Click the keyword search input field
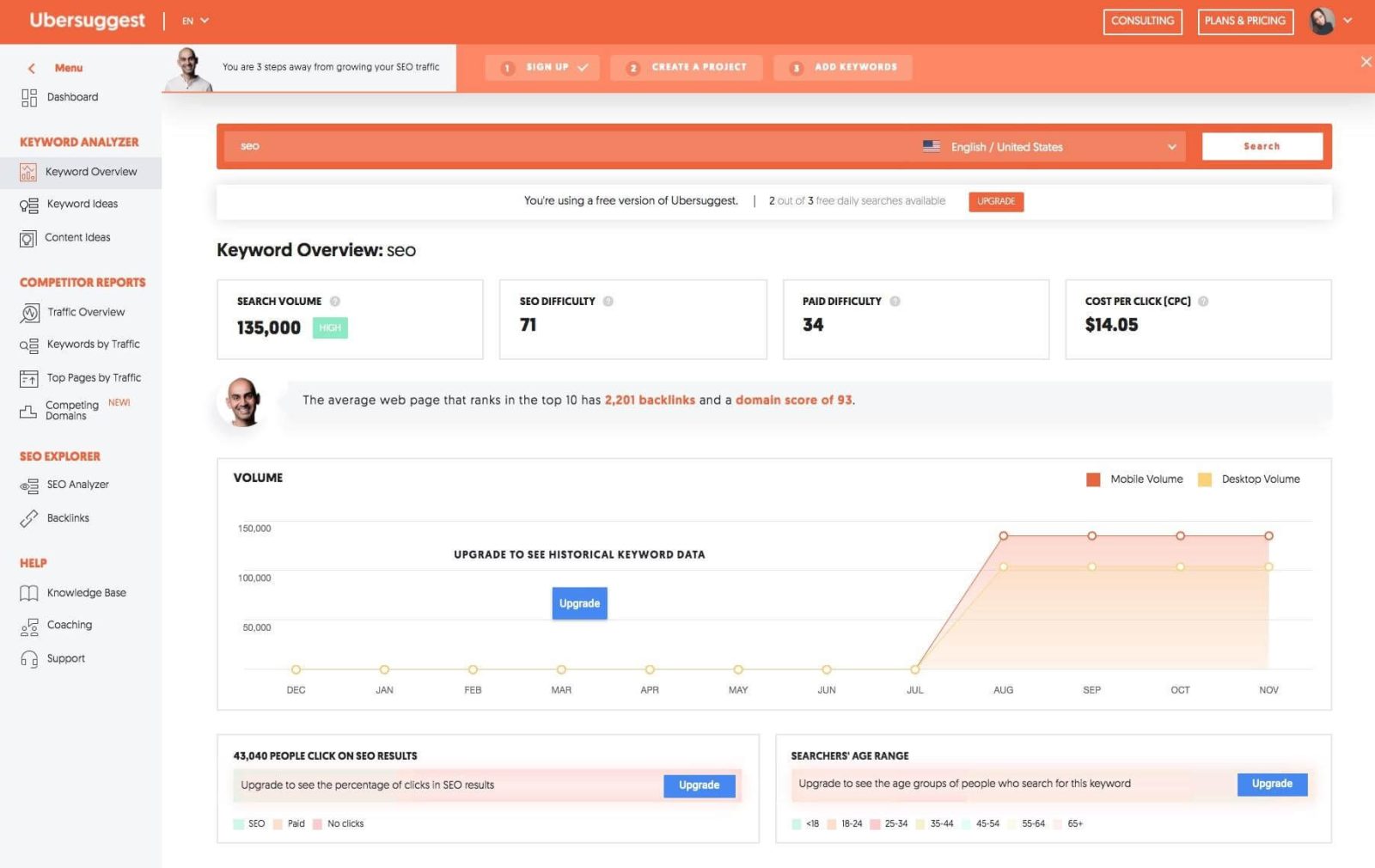 click(567, 147)
